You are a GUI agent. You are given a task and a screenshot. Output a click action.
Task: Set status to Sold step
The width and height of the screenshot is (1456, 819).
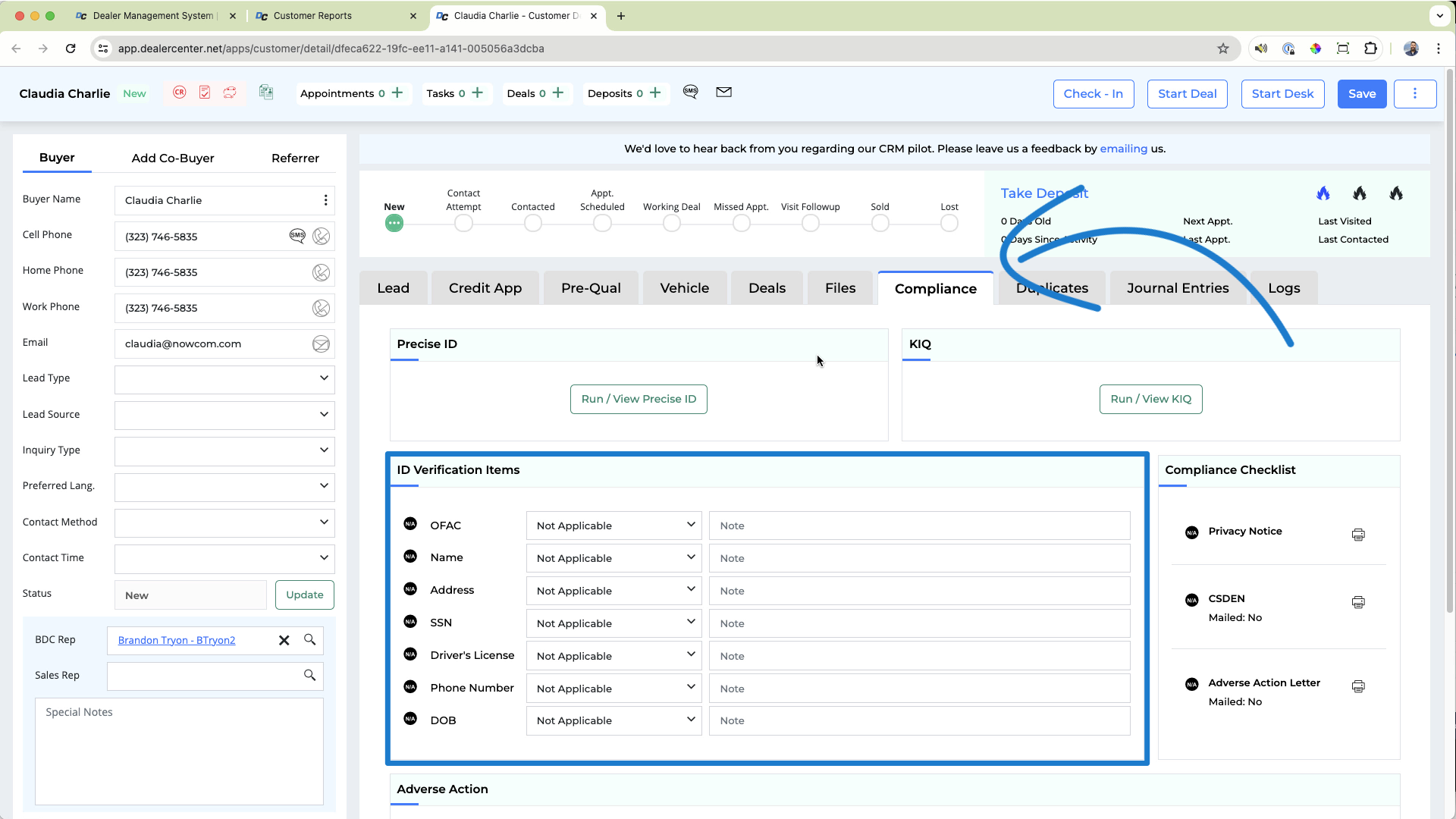pos(880,223)
